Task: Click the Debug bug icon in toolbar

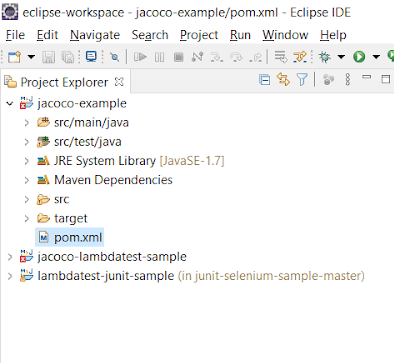Action: click(324, 57)
